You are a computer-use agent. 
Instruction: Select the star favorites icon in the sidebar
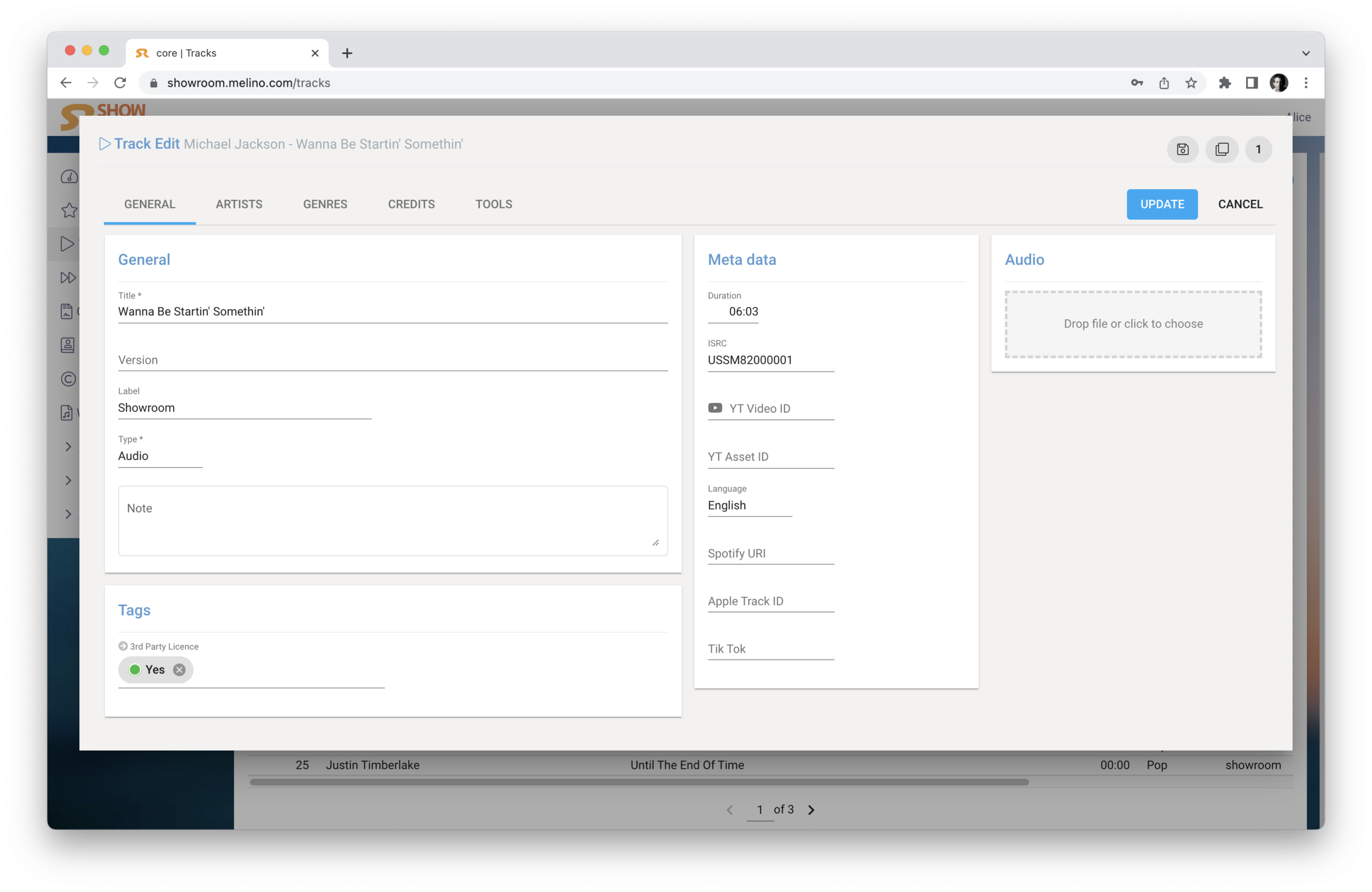tap(69, 211)
